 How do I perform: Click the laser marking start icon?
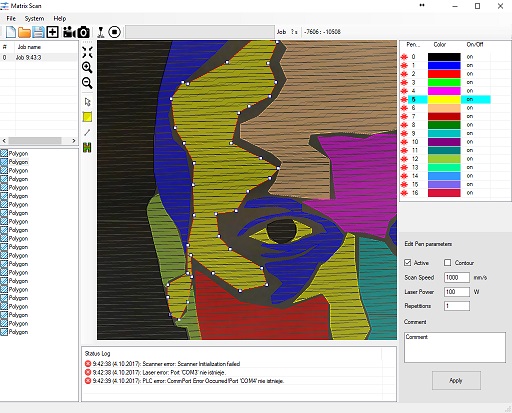click(x=101, y=32)
